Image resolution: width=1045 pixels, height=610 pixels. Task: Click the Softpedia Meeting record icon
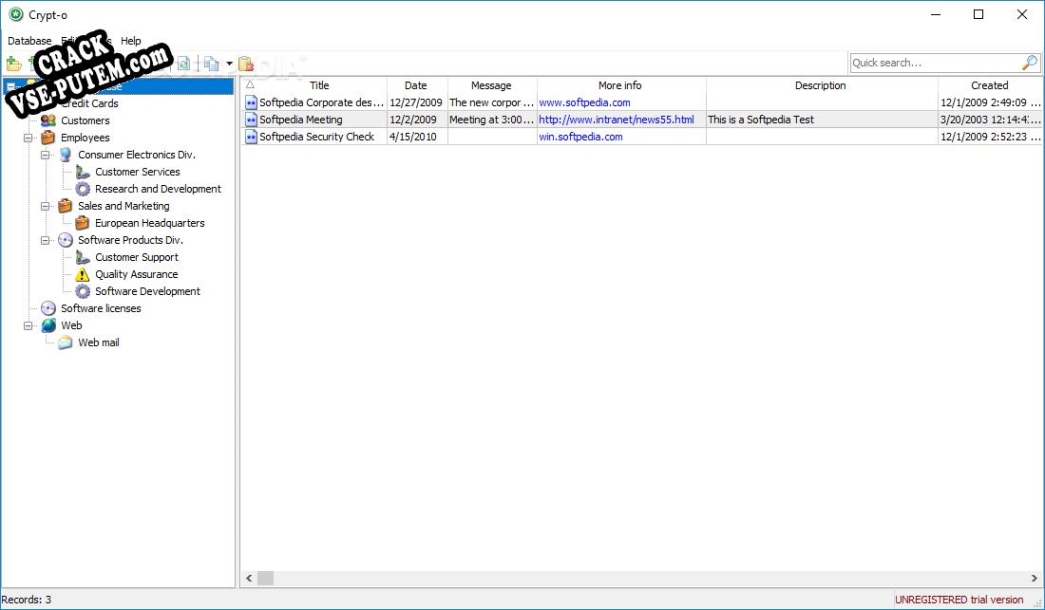pos(251,120)
